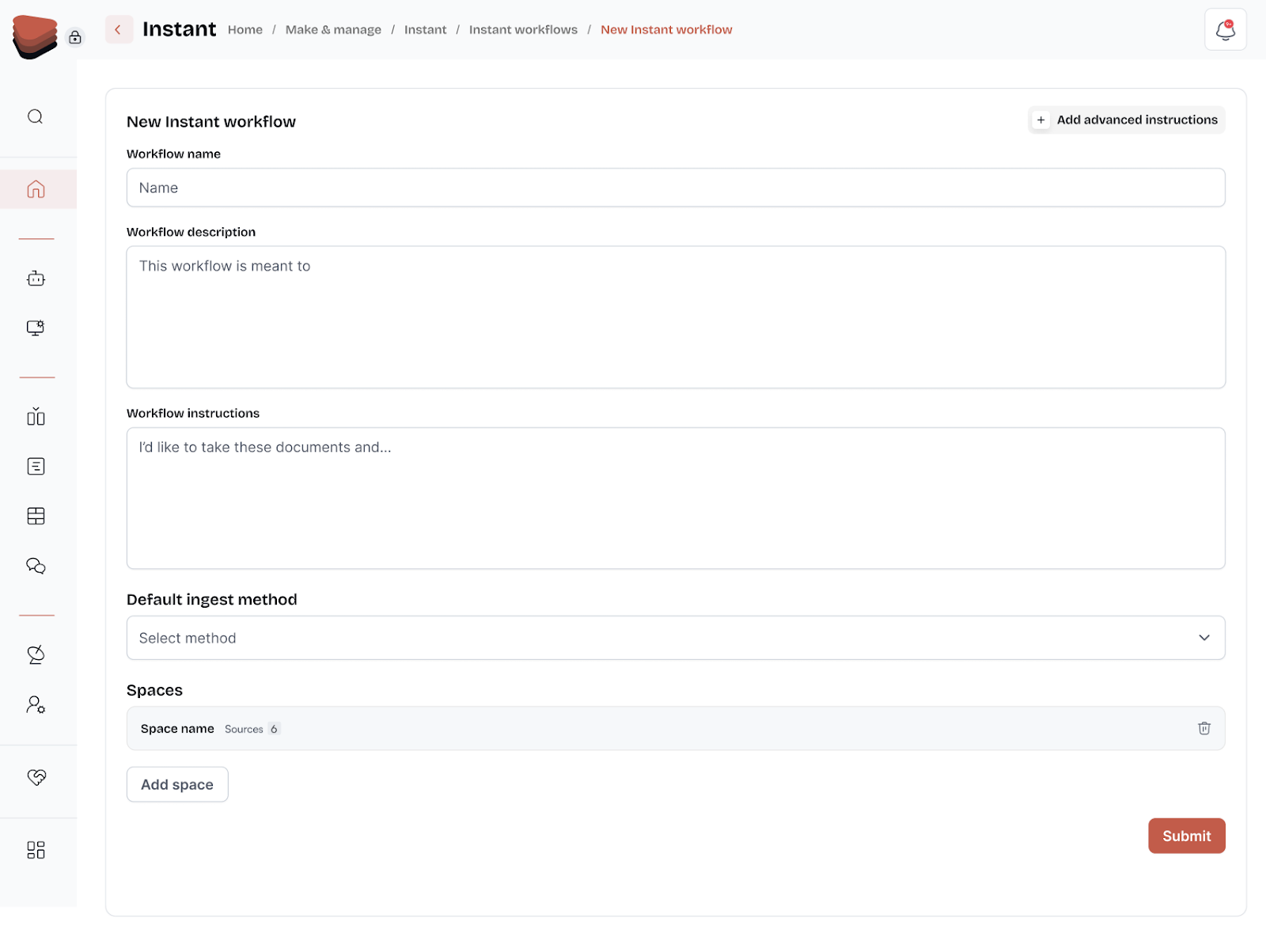Navigate to Home breadcrumb
The image size is (1266, 952).
(x=244, y=29)
